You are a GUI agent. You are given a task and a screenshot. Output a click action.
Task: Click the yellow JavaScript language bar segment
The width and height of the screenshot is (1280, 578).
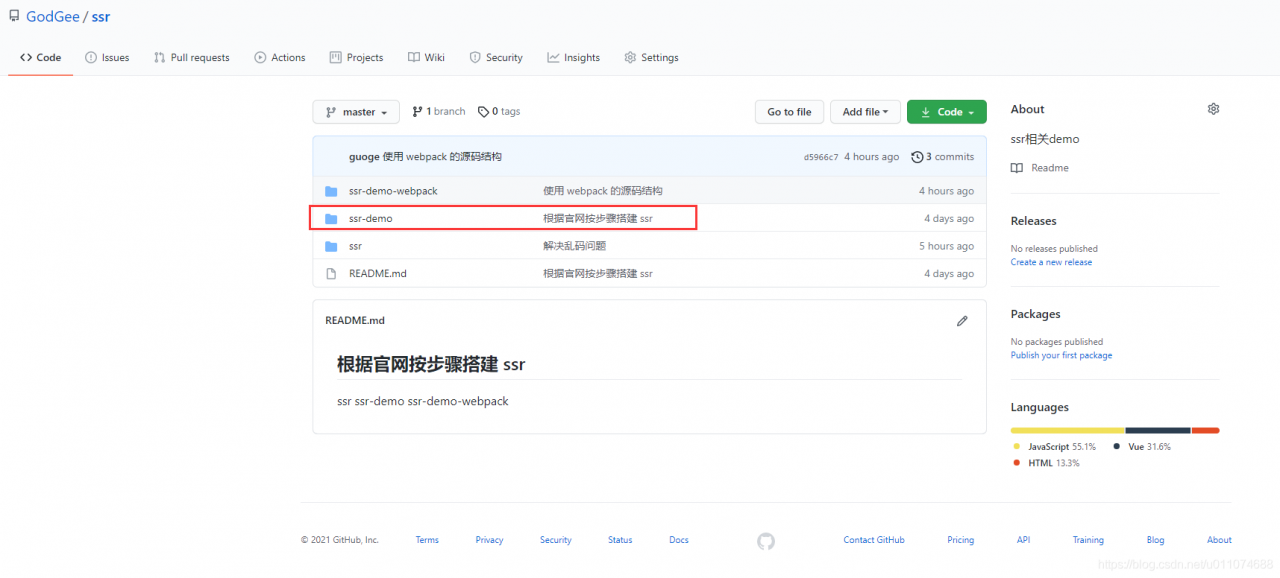[x=1068, y=430]
